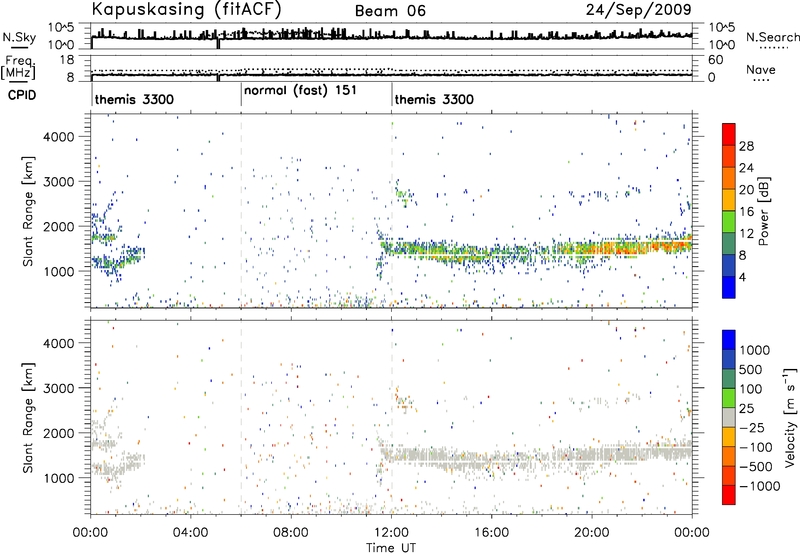Click the '-25' value on velocity color bar
800x554 pixels.
tap(753, 427)
